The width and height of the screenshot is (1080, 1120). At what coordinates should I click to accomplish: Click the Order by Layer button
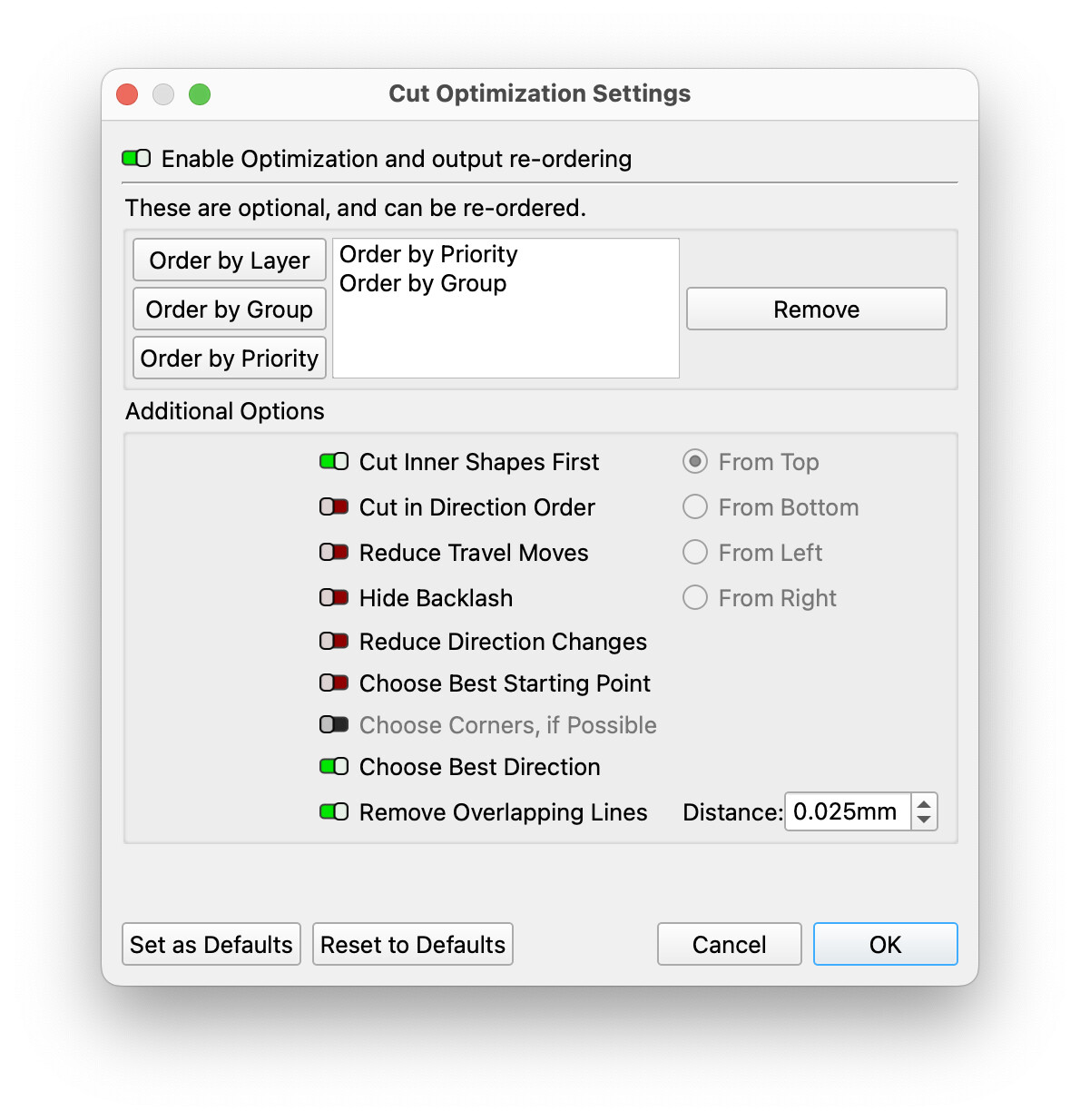[230, 260]
